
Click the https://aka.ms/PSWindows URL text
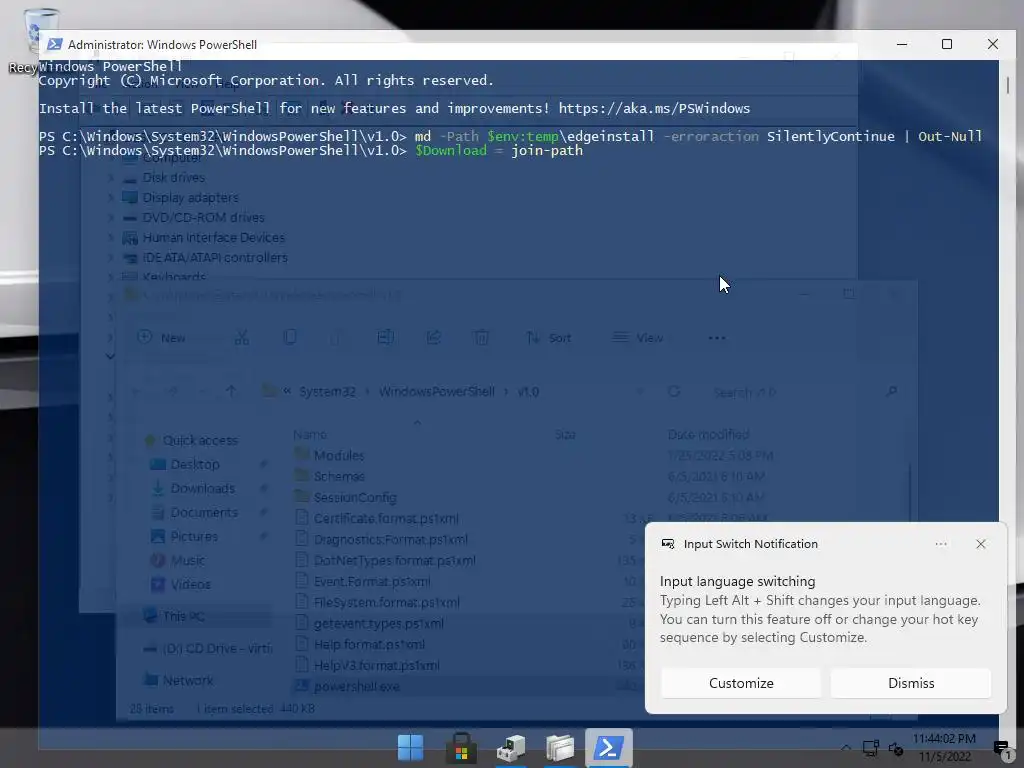654,108
